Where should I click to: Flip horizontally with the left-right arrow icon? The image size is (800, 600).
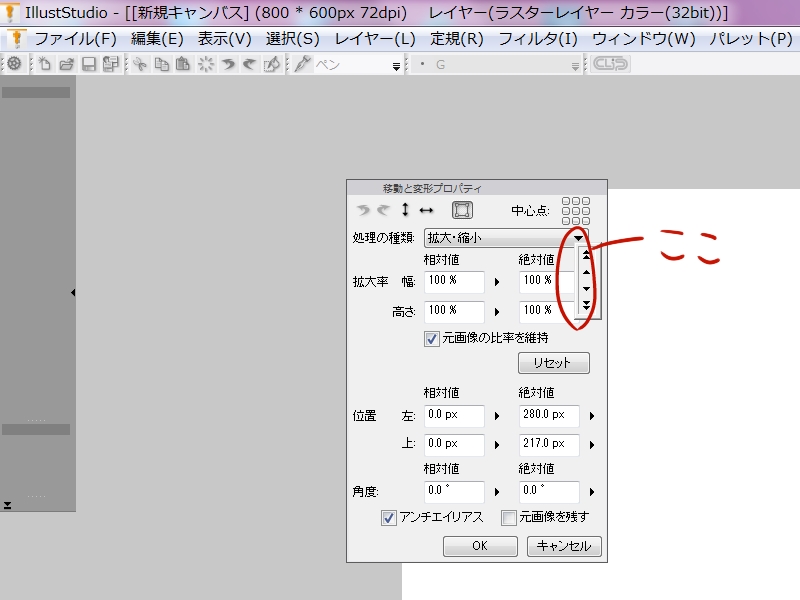point(426,210)
